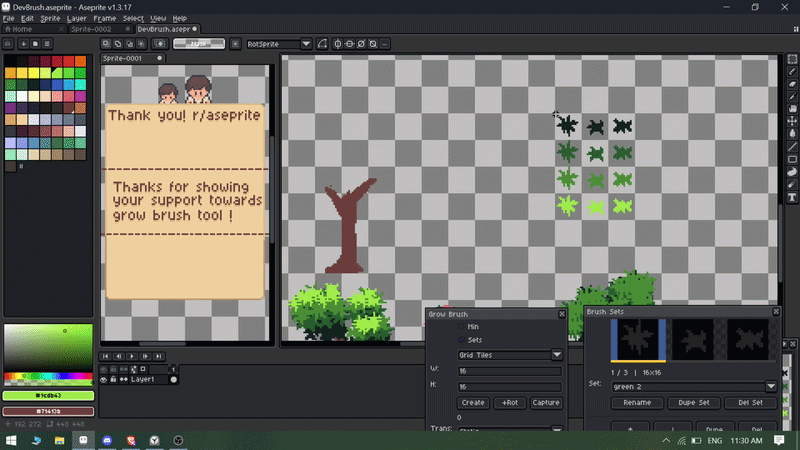Pick the Paint Bucket tool
This screenshot has width=800, height=450.
pyautogui.click(x=792, y=133)
